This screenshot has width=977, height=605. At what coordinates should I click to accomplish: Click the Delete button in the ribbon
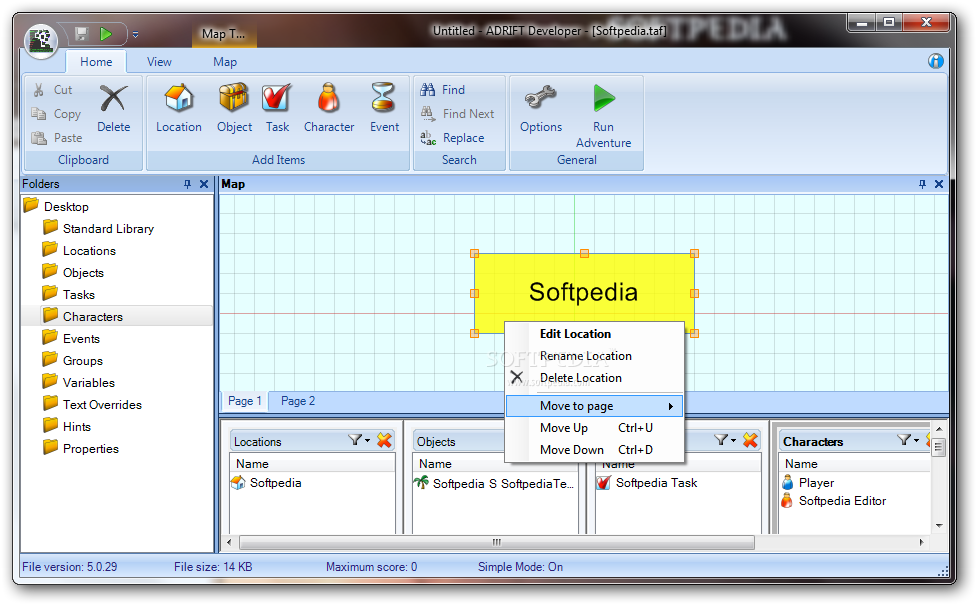click(113, 109)
